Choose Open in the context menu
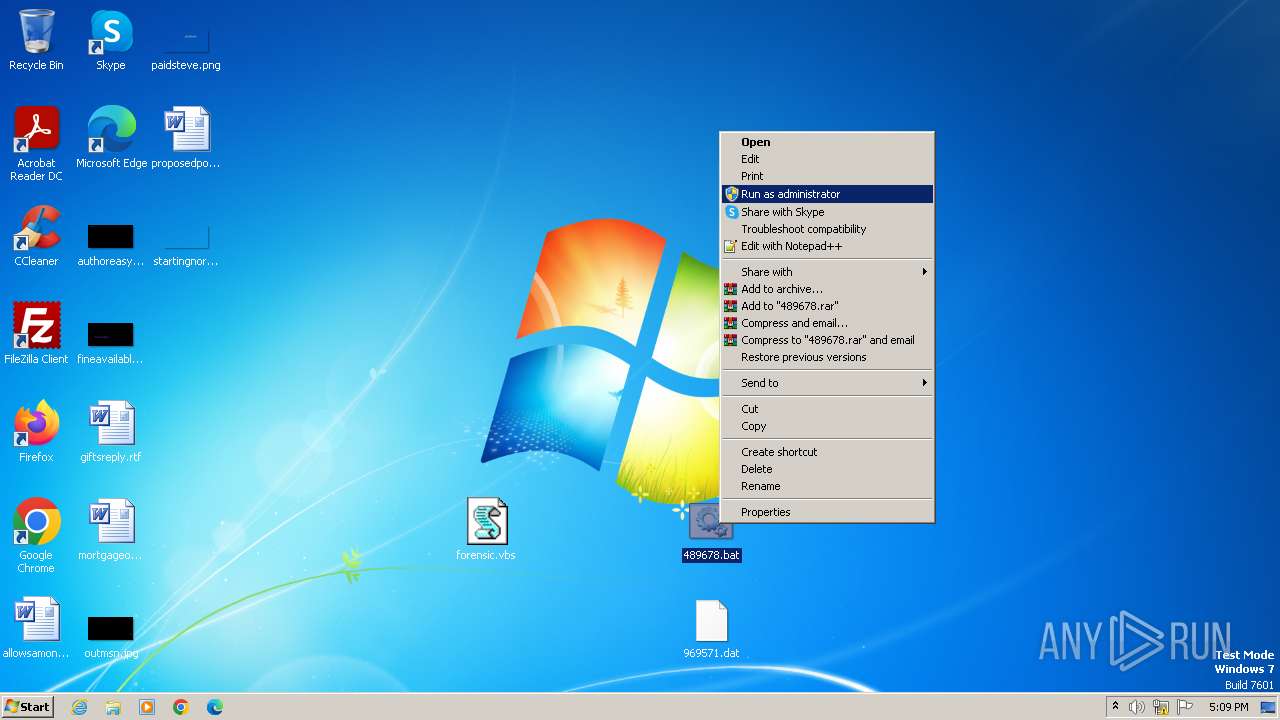 827,142
